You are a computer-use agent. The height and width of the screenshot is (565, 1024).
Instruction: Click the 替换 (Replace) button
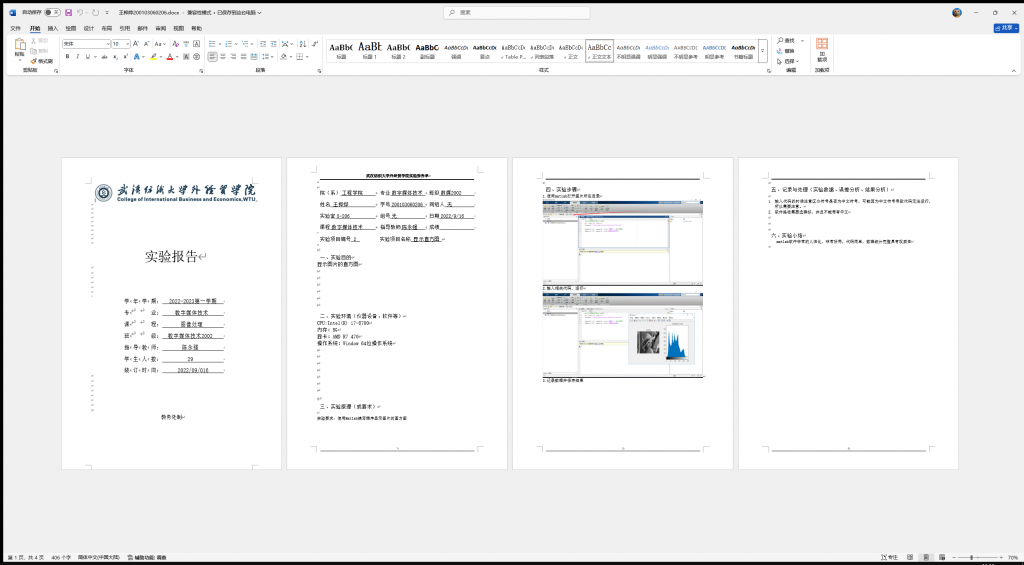[x=789, y=50]
